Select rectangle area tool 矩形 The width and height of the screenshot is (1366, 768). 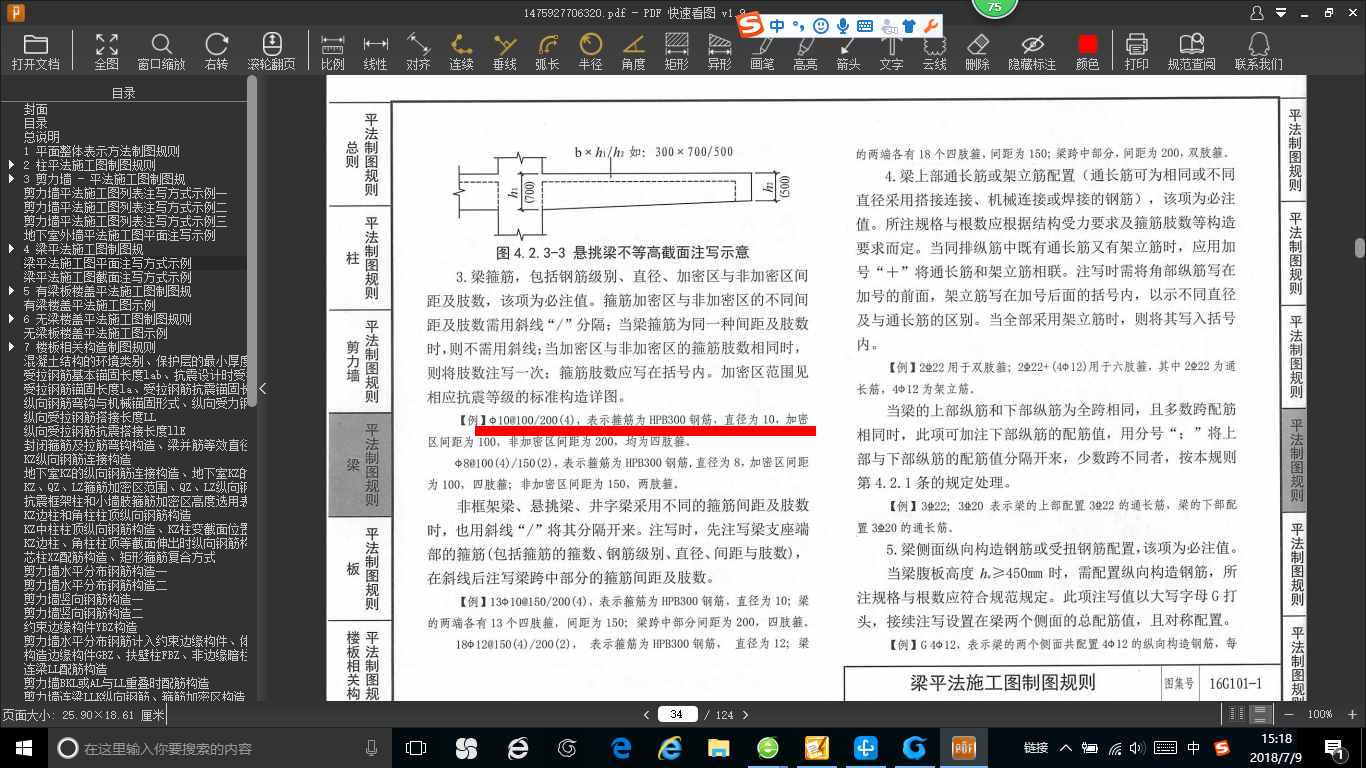(x=676, y=52)
